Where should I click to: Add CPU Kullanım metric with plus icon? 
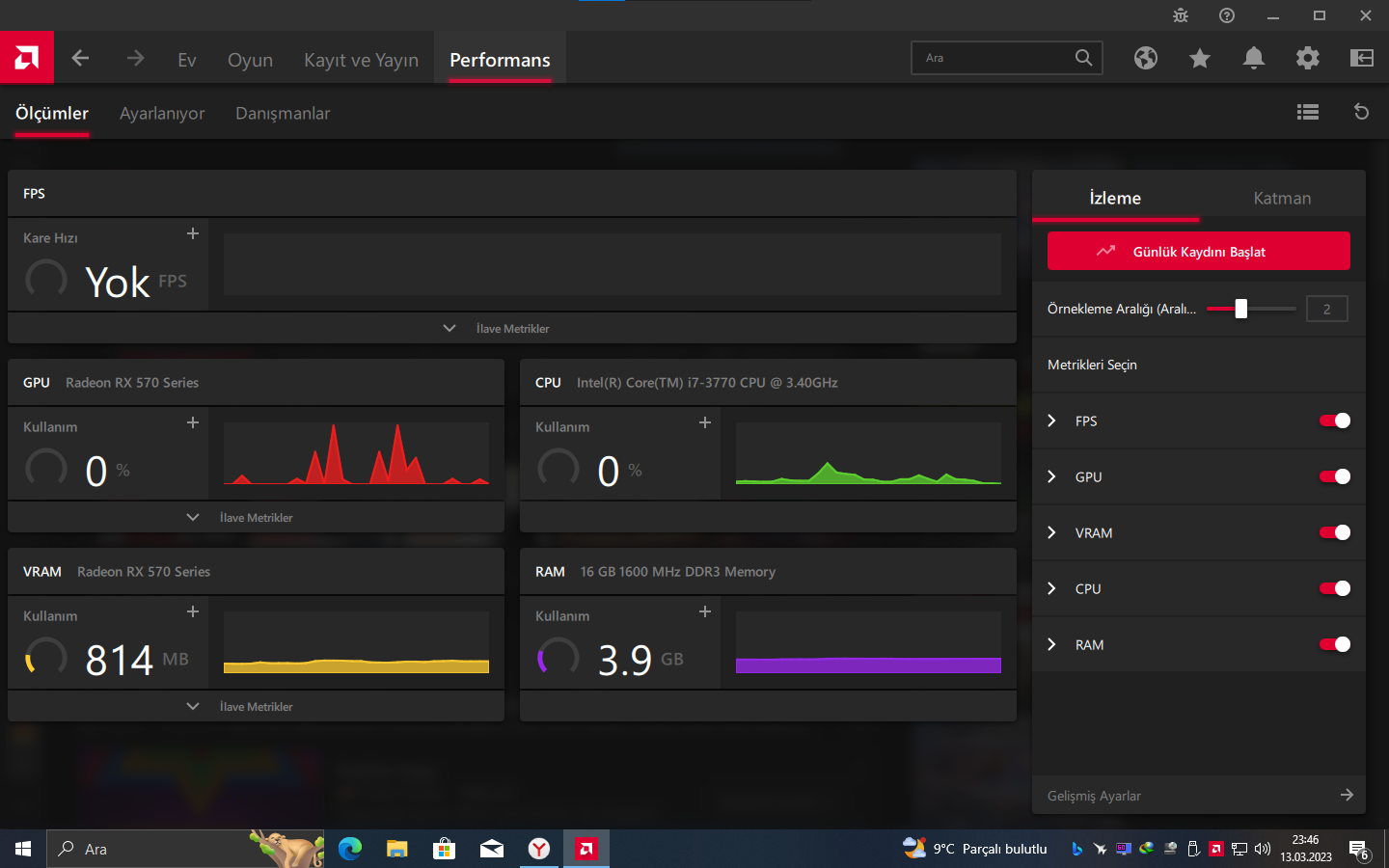coord(705,422)
